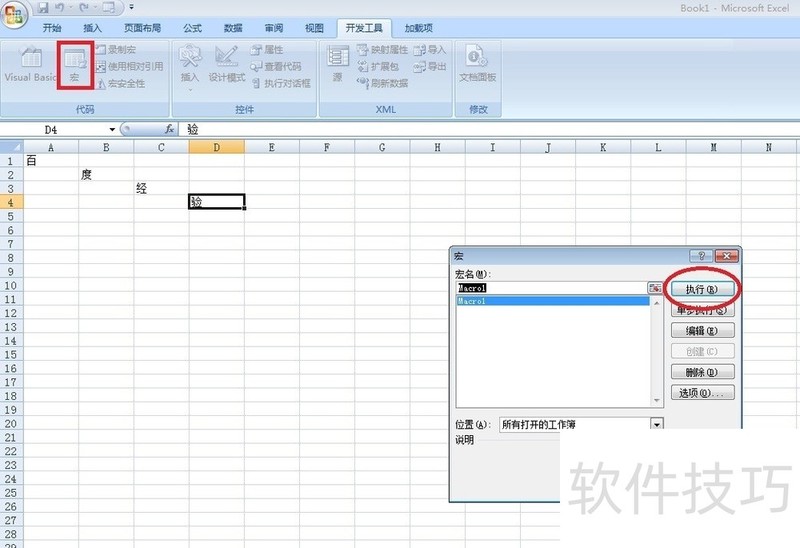Open Macro Security (宏安全性)
Image resolution: width=800 pixels, height=548 pixels.
(x=121, y=83)
